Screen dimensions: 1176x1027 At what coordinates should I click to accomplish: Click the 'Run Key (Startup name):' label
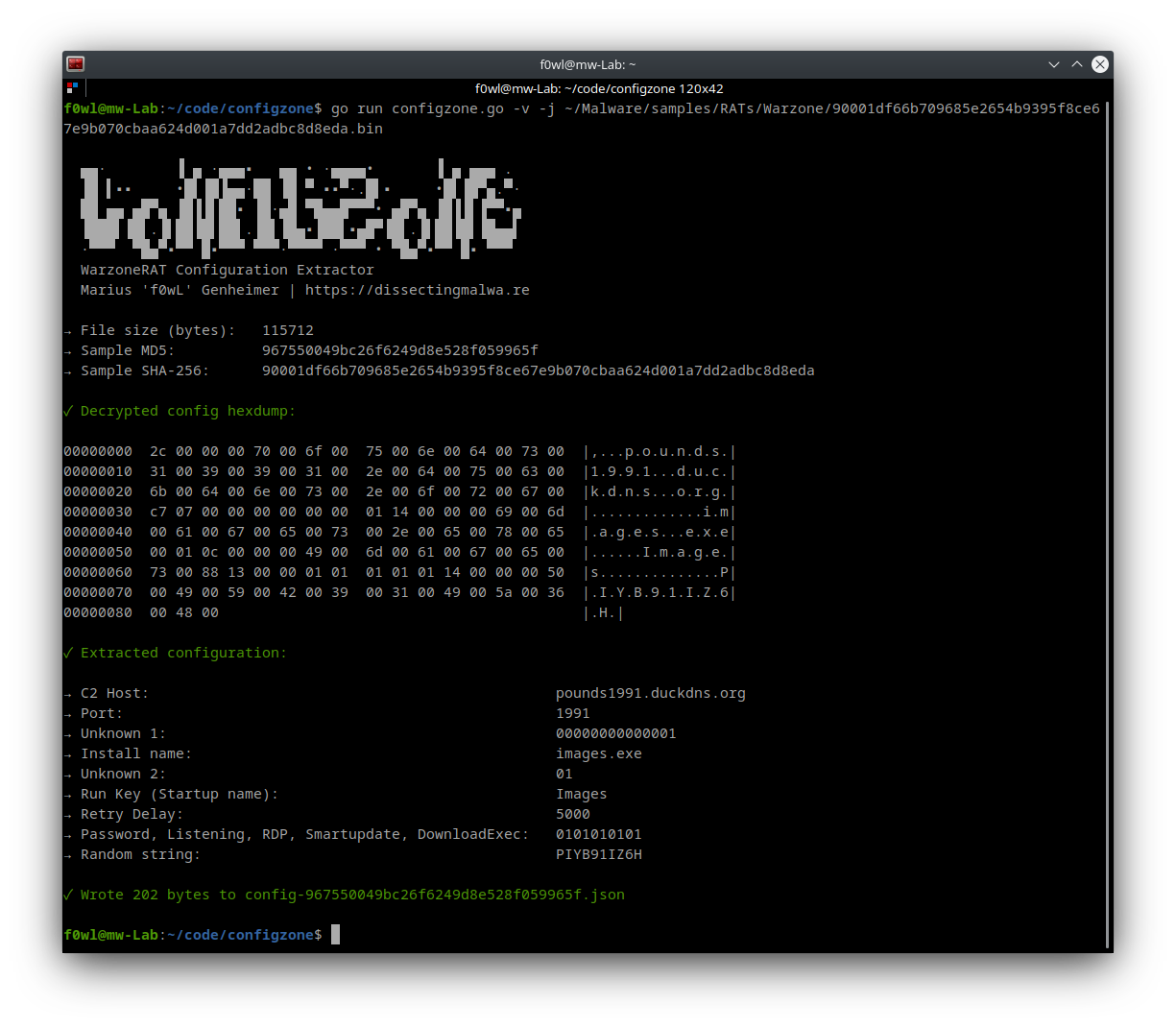tap(180, 794)
